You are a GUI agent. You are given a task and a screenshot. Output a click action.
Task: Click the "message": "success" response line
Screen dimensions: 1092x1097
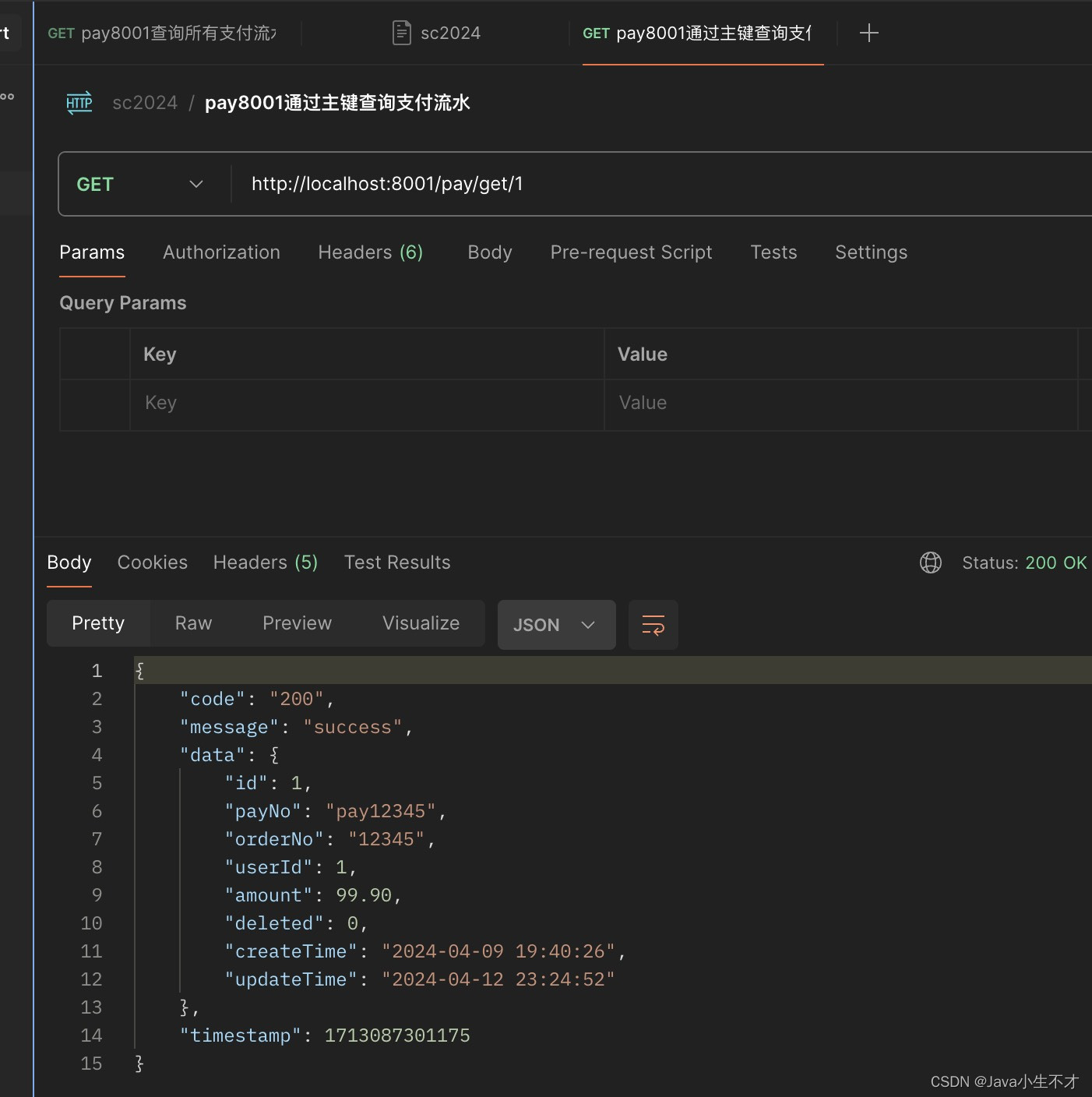click(296, 727)
